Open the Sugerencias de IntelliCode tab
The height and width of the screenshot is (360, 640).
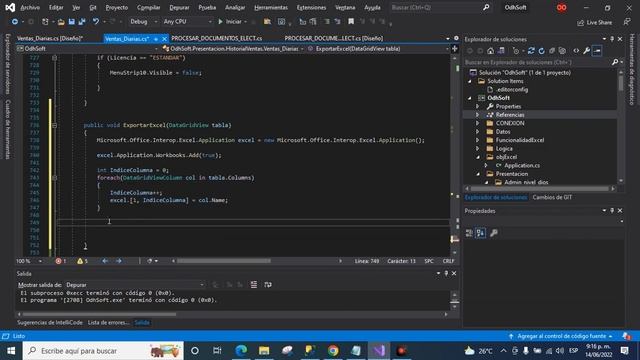[50, 323]
